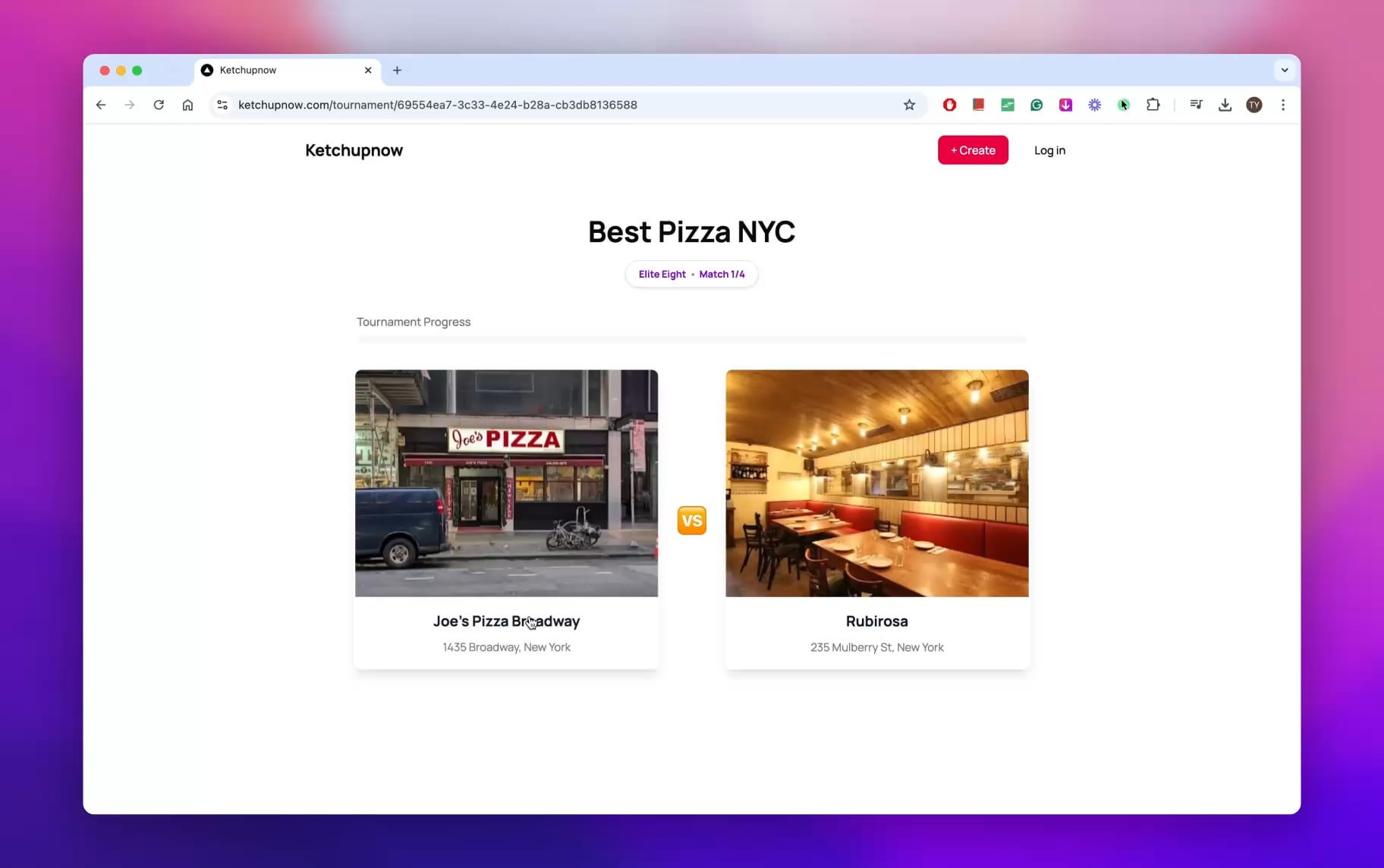Click the orange VS badge
The width and height of the screenshot is (1384, 868).
tap(691, 520)
